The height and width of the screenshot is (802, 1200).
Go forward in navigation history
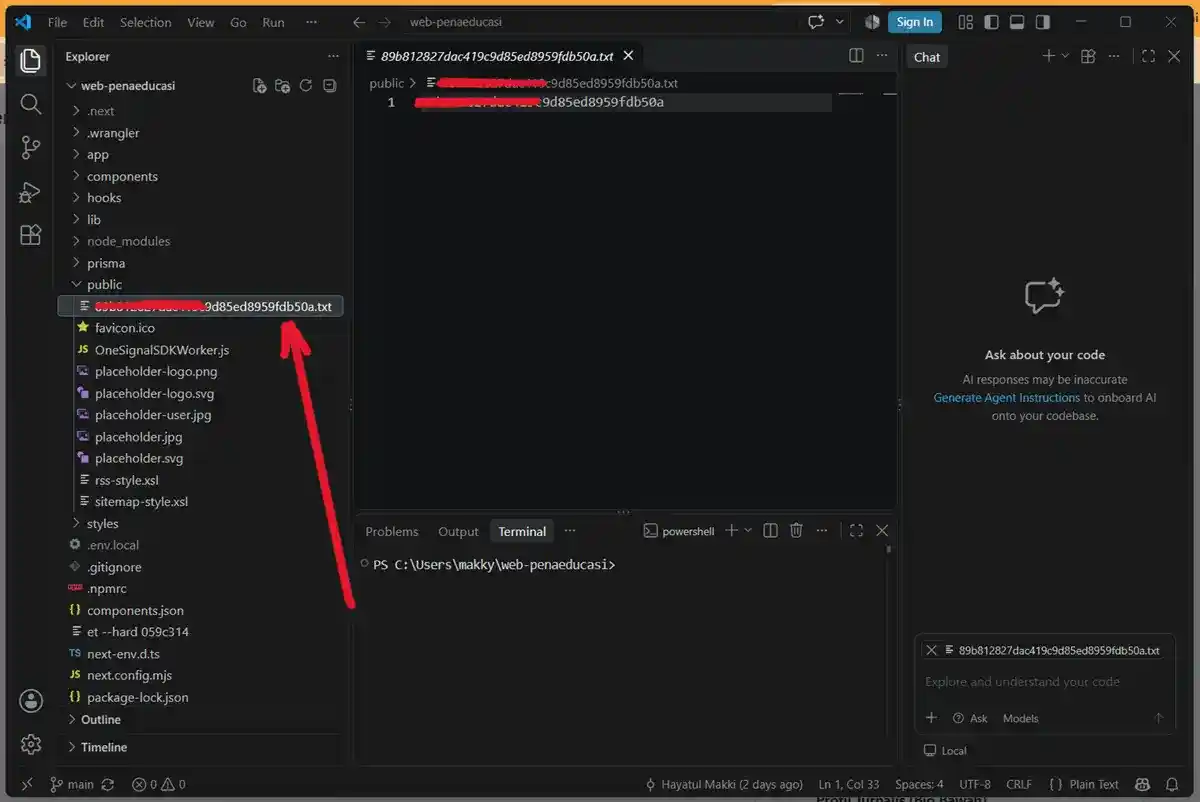385,22
